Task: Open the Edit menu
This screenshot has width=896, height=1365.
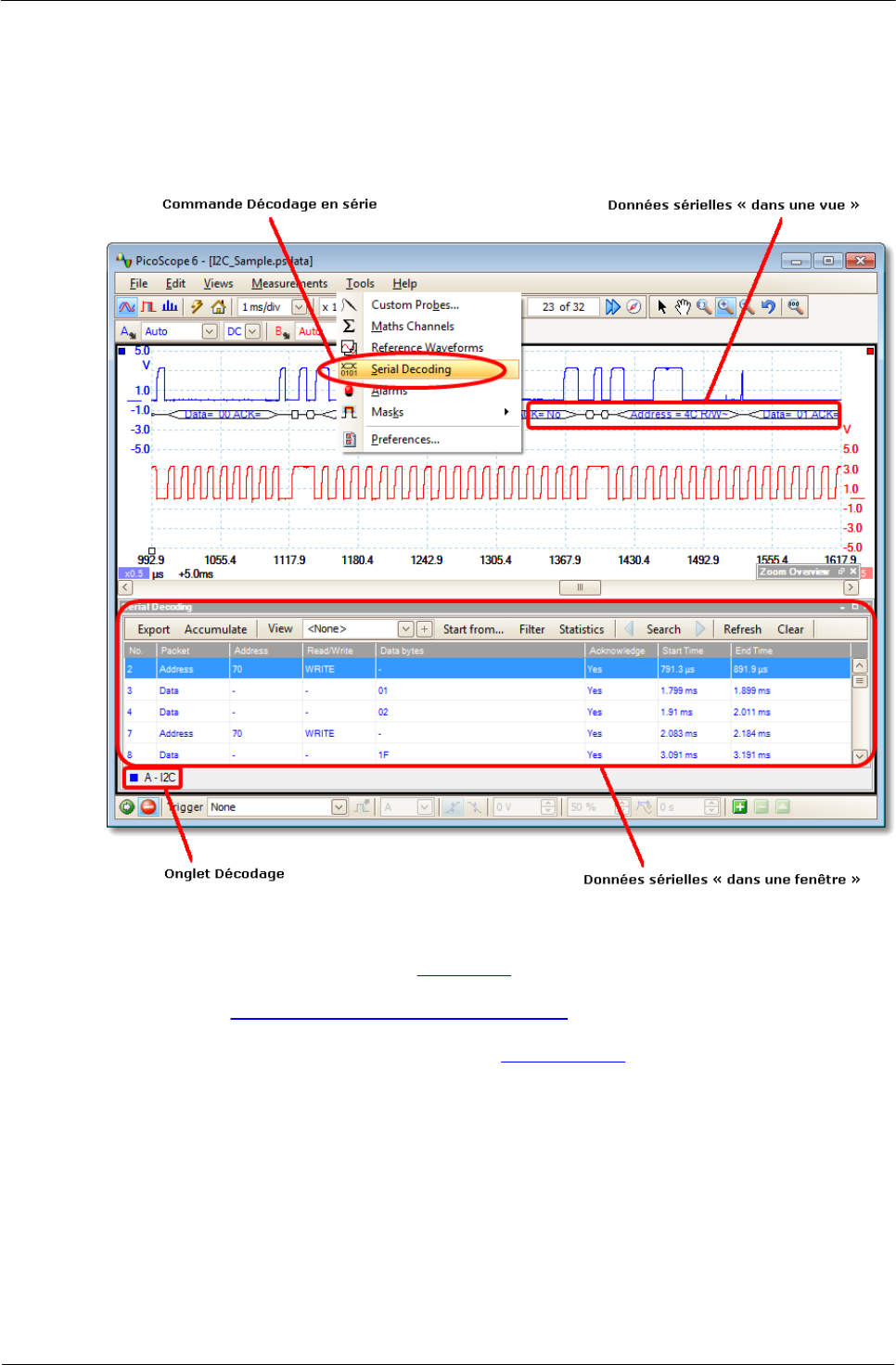Action: (175, 284)
